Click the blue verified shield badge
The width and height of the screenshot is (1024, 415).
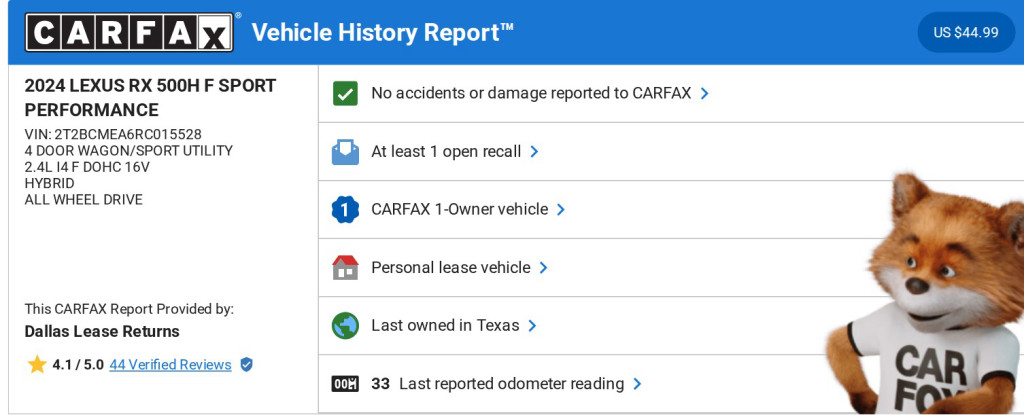click(246, 364)
